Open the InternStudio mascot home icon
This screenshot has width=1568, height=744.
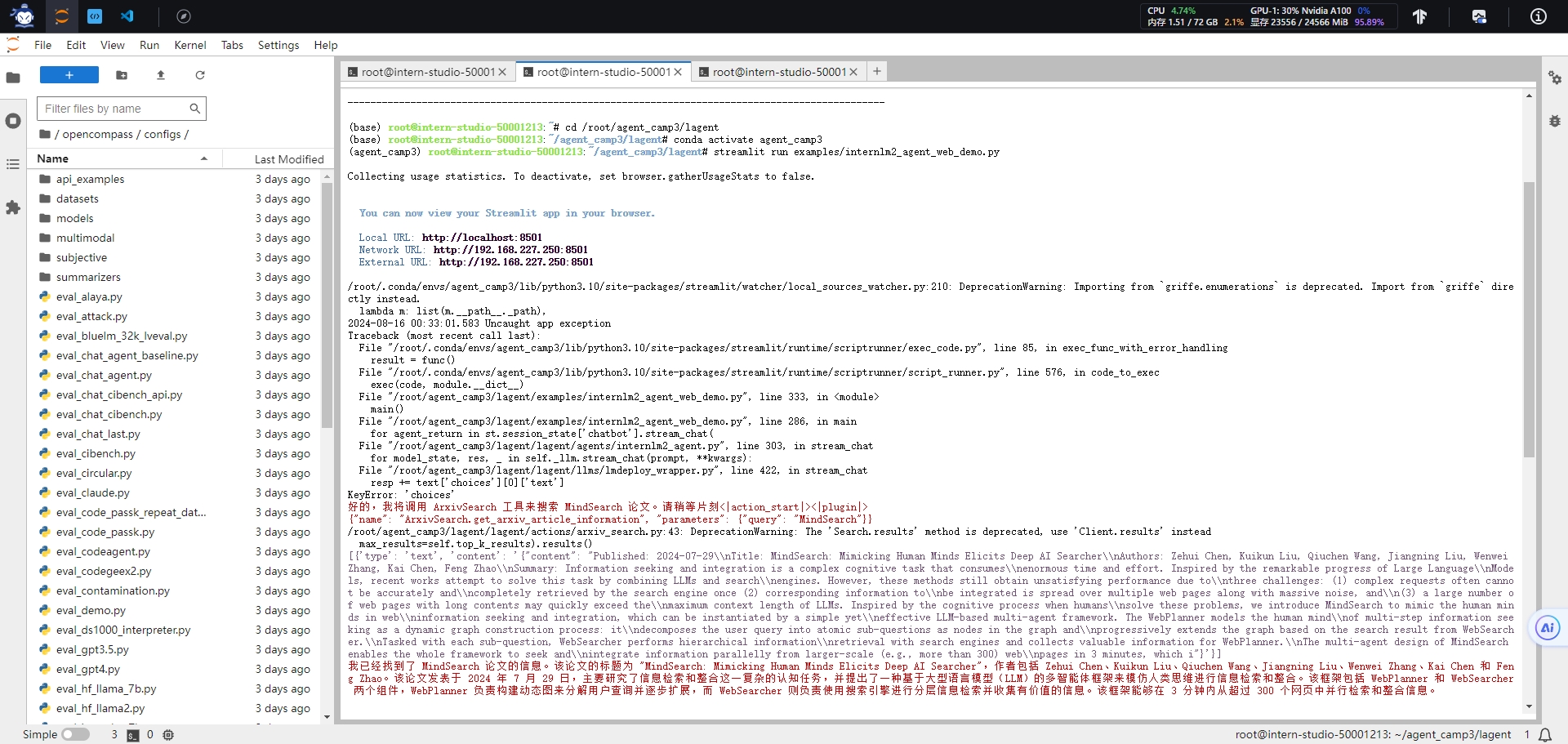pyautogui.click(x=24, y=16)
